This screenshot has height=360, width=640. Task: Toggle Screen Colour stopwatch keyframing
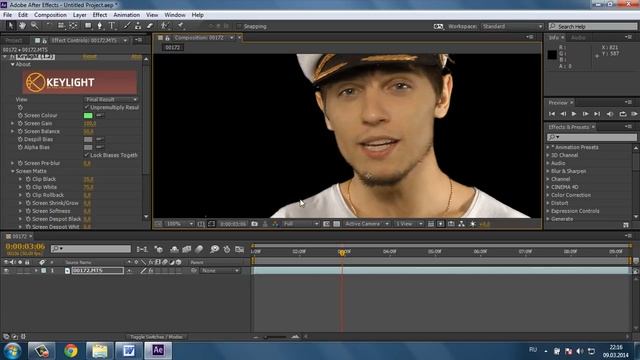[20, 116]
